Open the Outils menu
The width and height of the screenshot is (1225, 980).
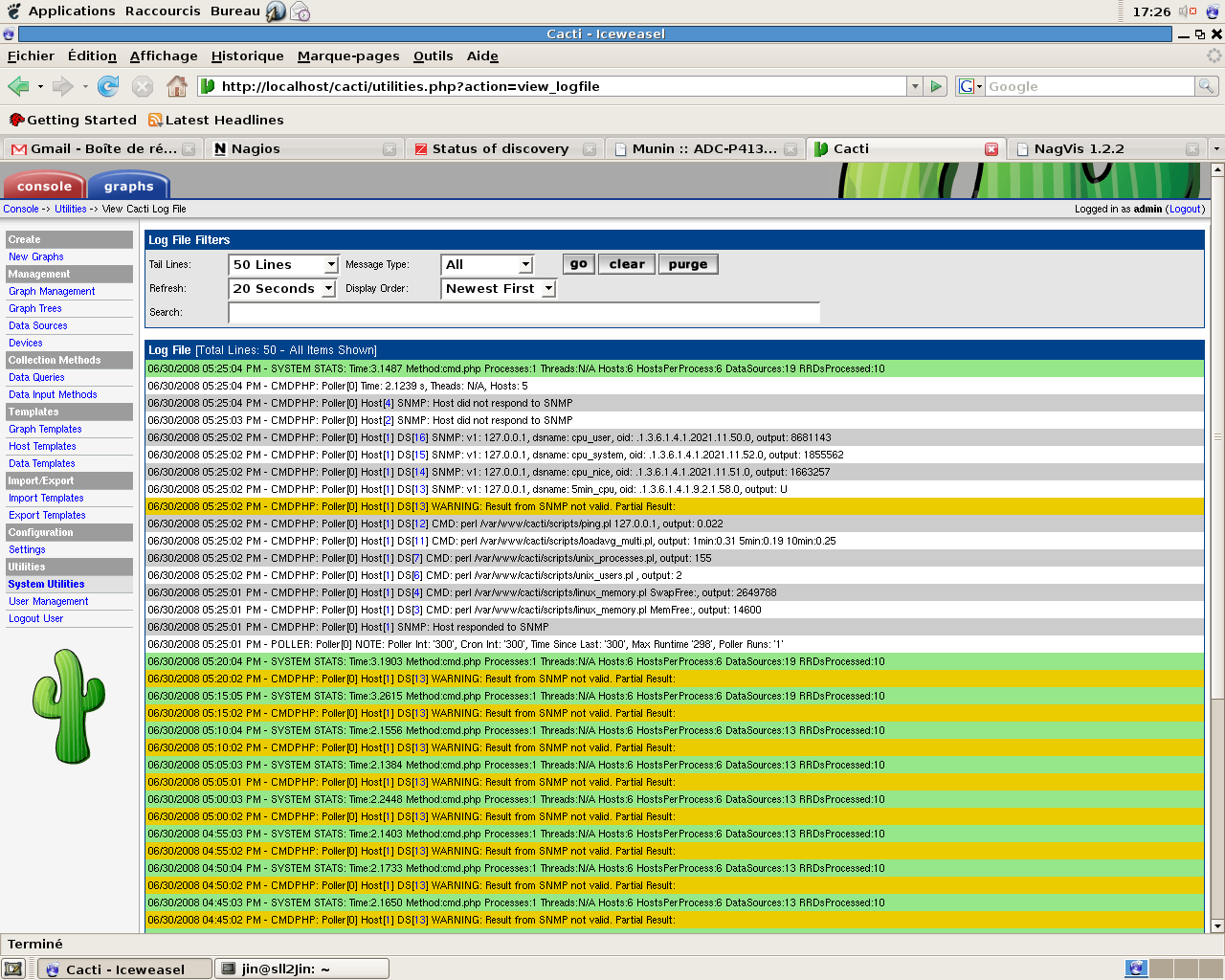click(x=433, y=56)
